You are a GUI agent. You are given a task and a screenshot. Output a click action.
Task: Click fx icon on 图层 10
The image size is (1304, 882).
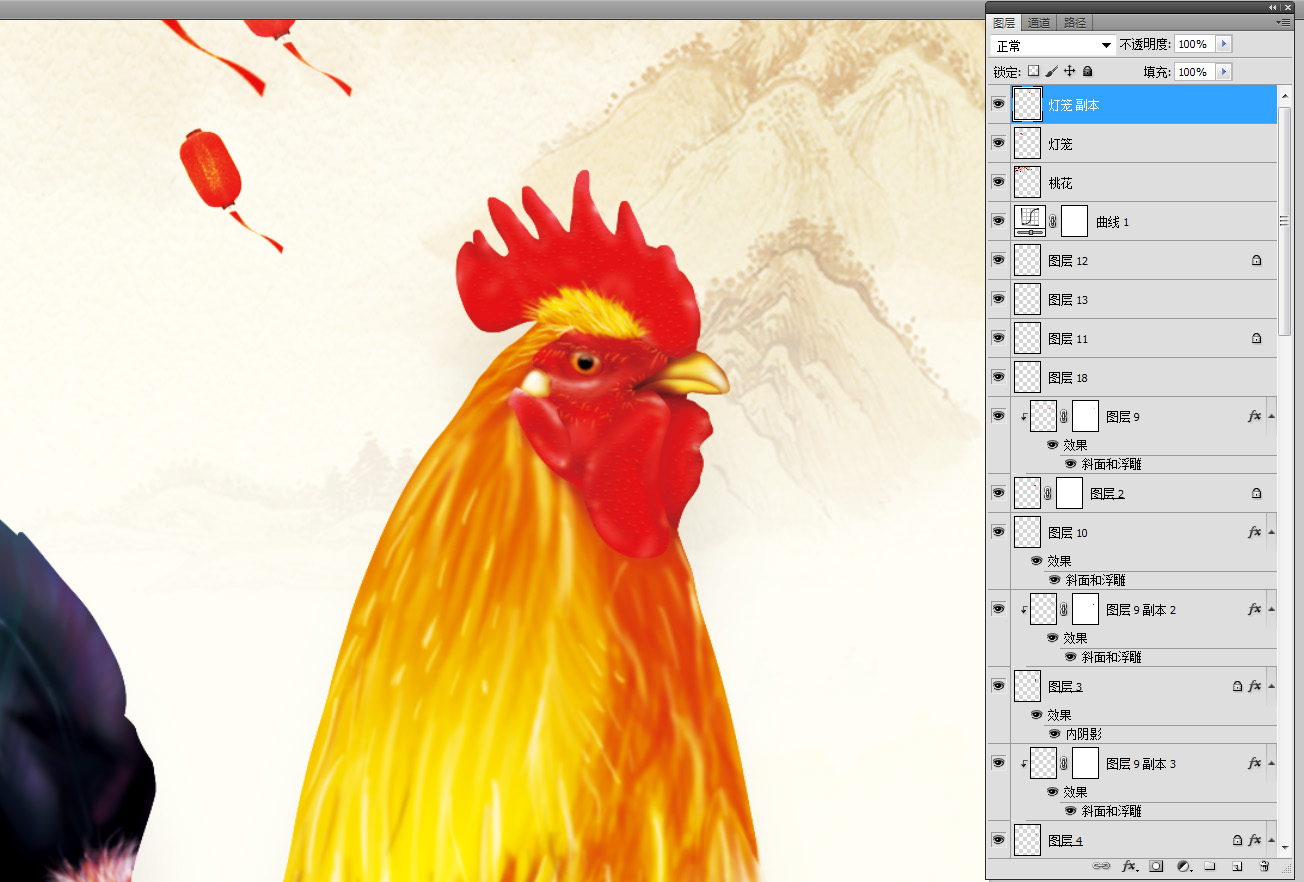(x=1255, y=532)
